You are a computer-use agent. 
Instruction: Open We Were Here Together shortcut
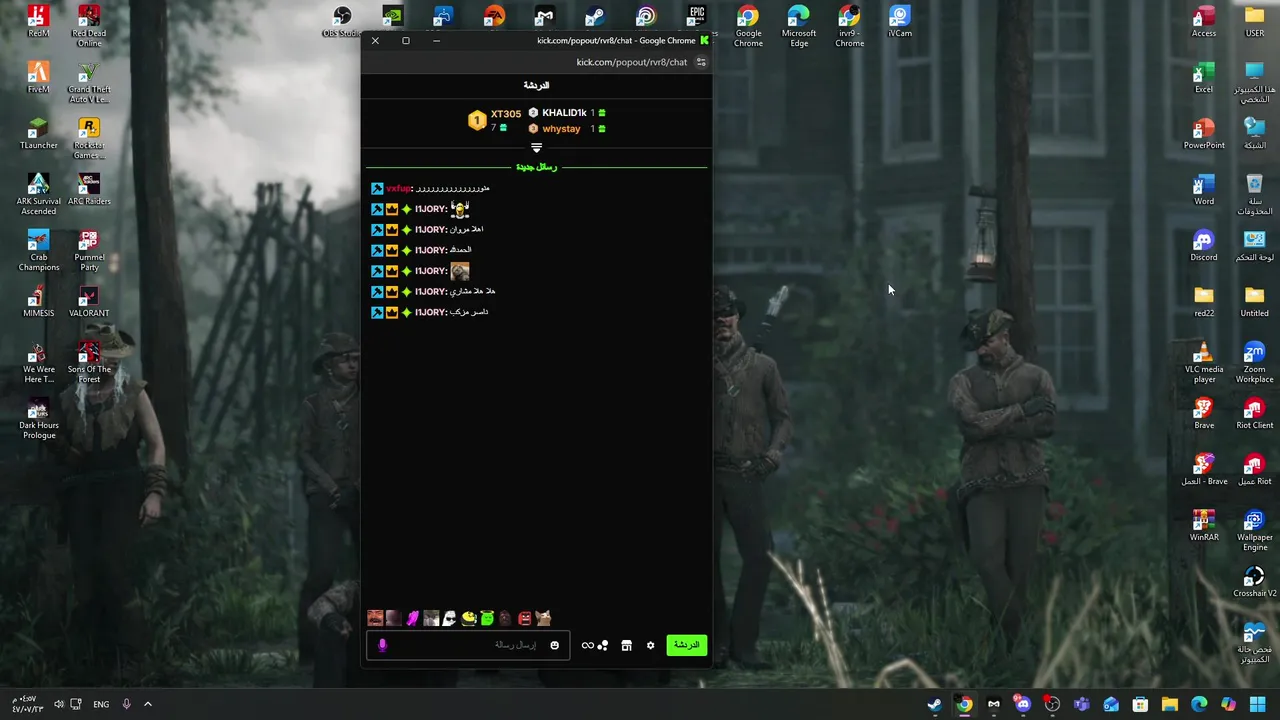point(38,362)
